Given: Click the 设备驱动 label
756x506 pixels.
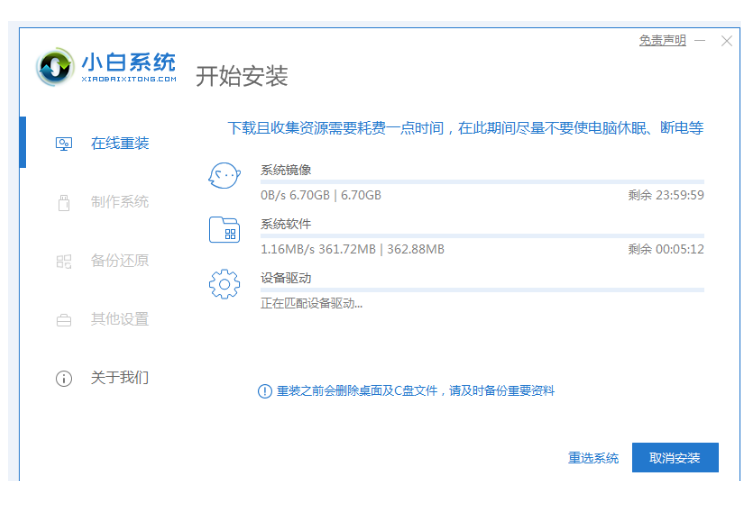Looking at the screenshot, I should click(x=286, y=278).
